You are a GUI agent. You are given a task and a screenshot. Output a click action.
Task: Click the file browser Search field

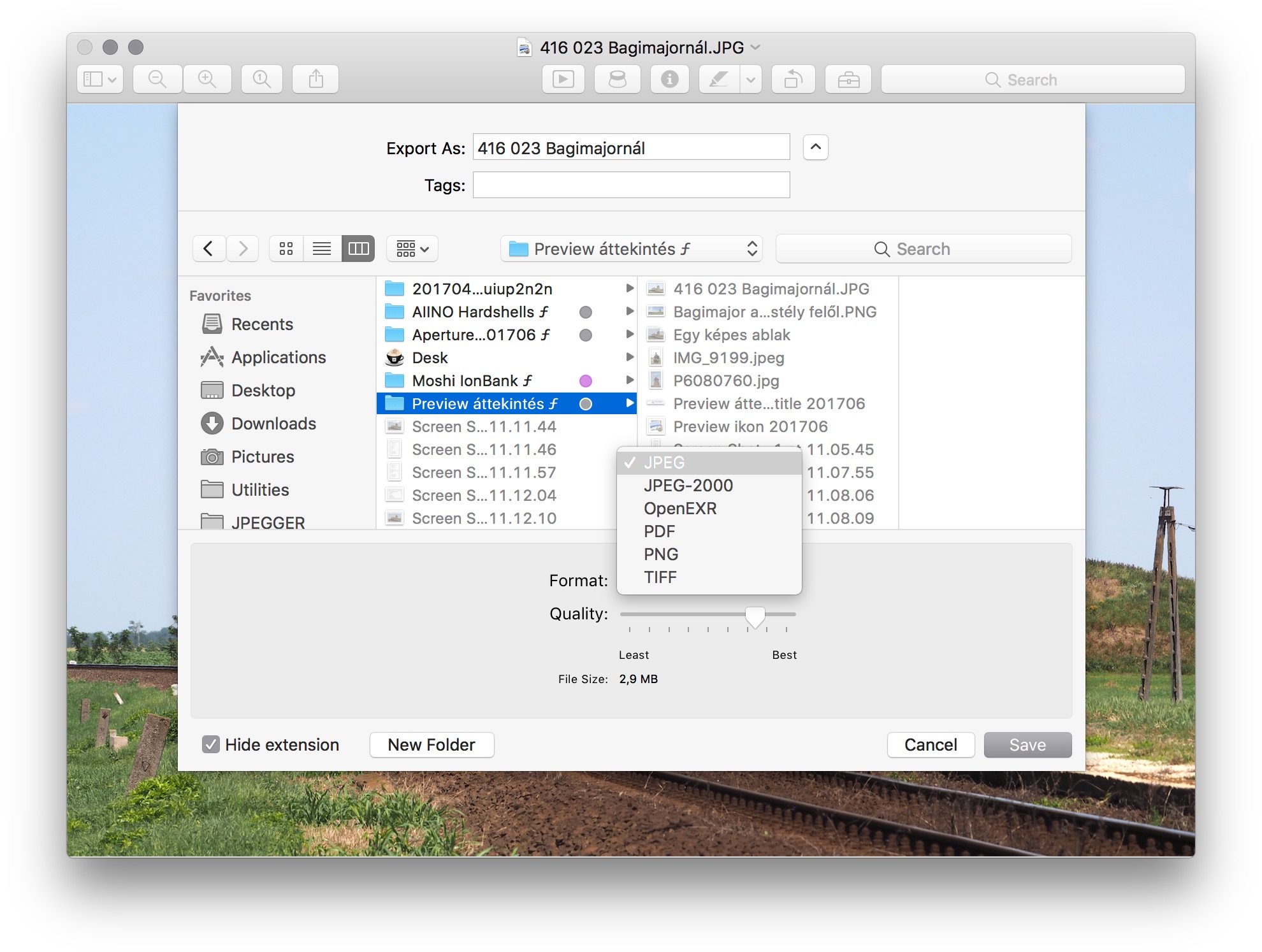point(923,249)
